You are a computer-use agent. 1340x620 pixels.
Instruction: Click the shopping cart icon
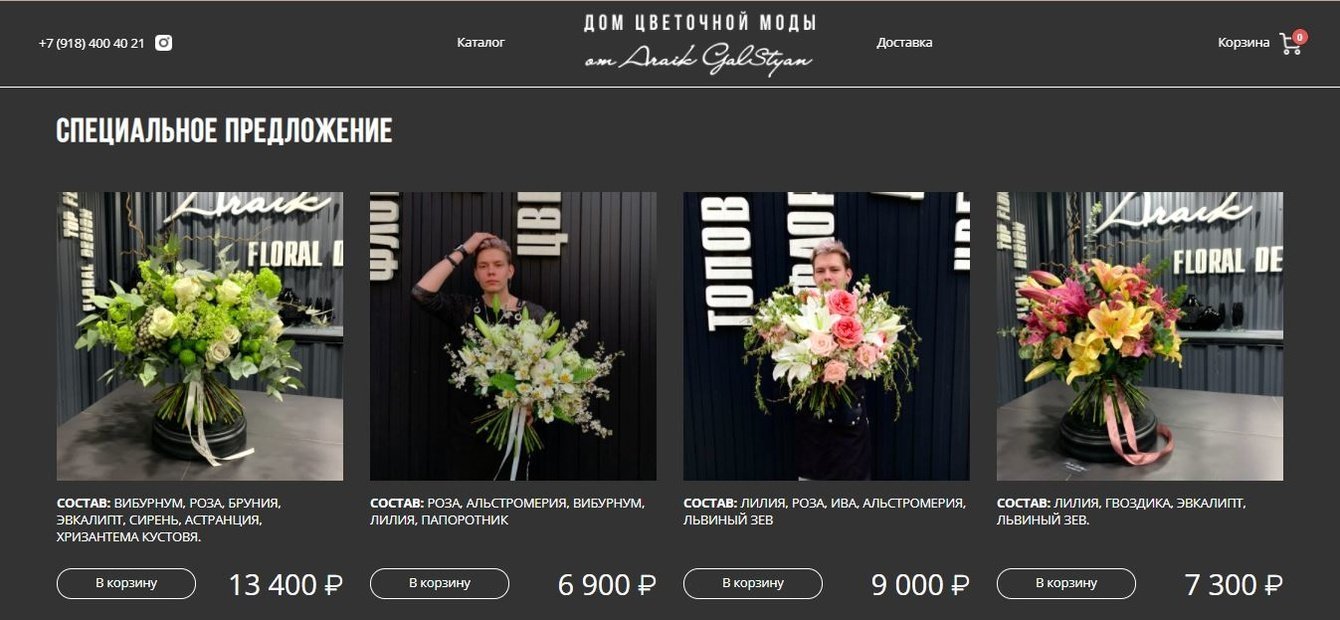coord(1290,44)
